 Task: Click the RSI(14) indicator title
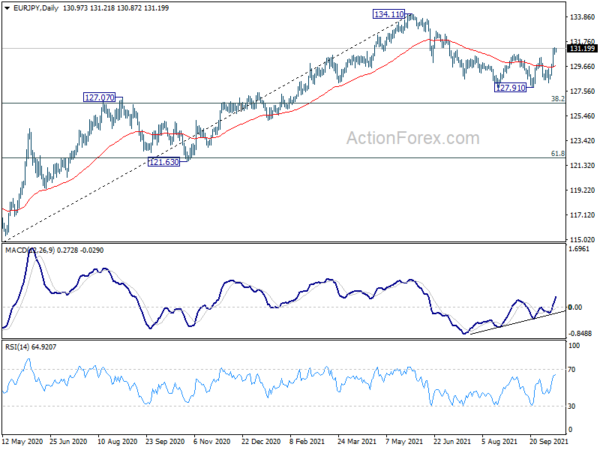coord(31,347)
